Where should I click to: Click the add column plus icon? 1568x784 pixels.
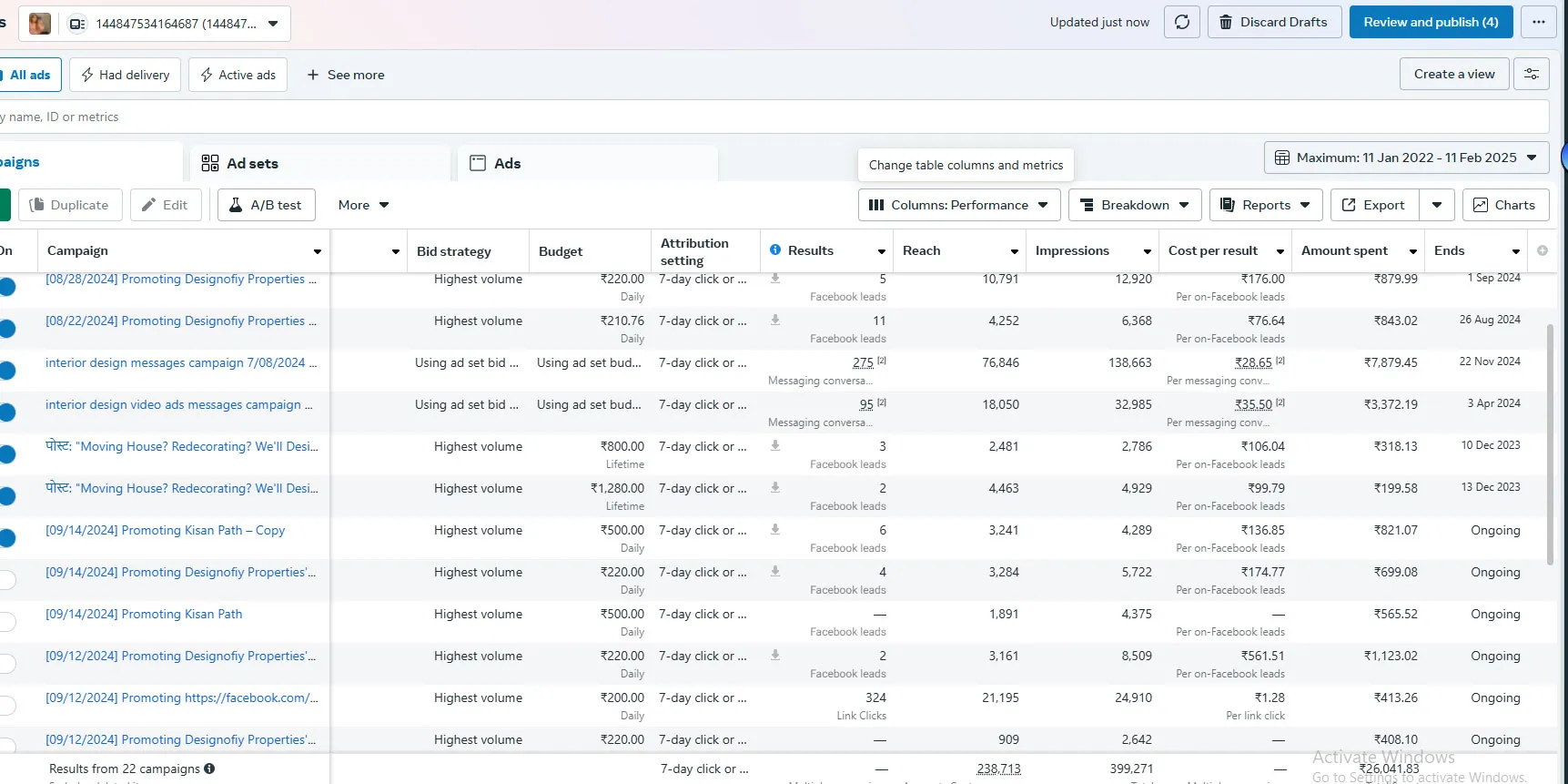[x=1542, y=250]
